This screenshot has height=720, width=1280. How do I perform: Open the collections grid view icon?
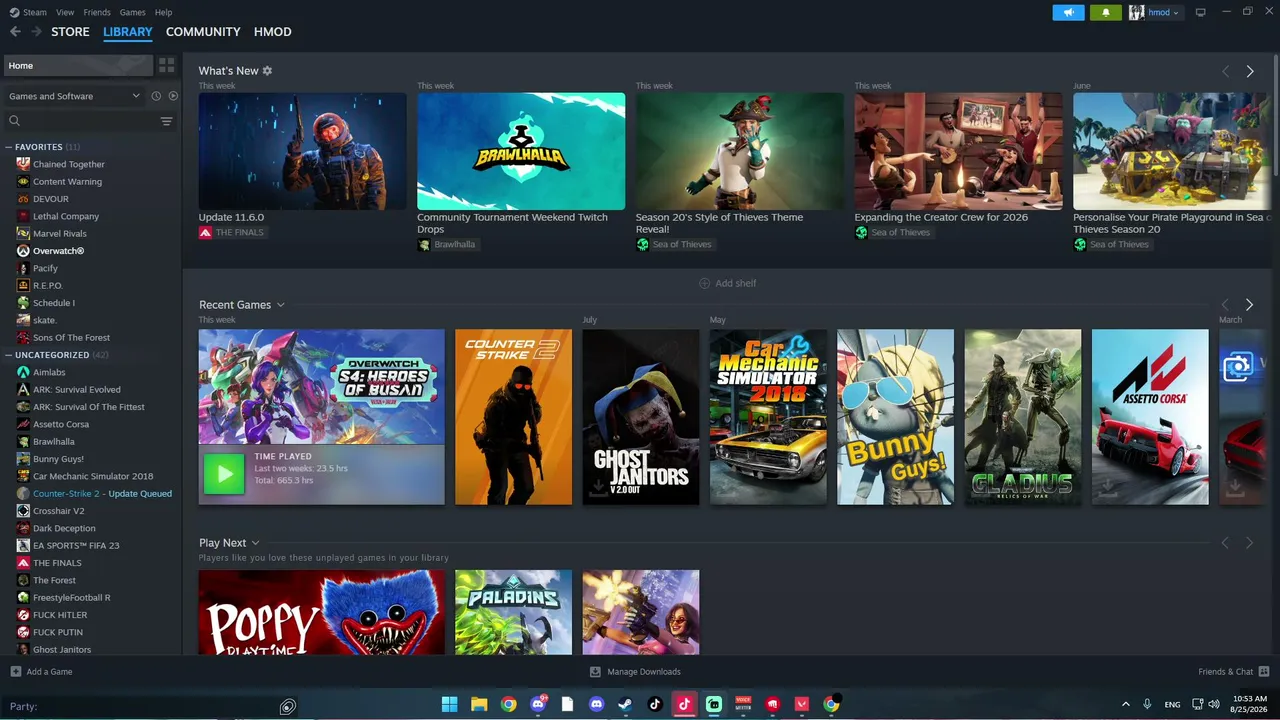point(166,65)
